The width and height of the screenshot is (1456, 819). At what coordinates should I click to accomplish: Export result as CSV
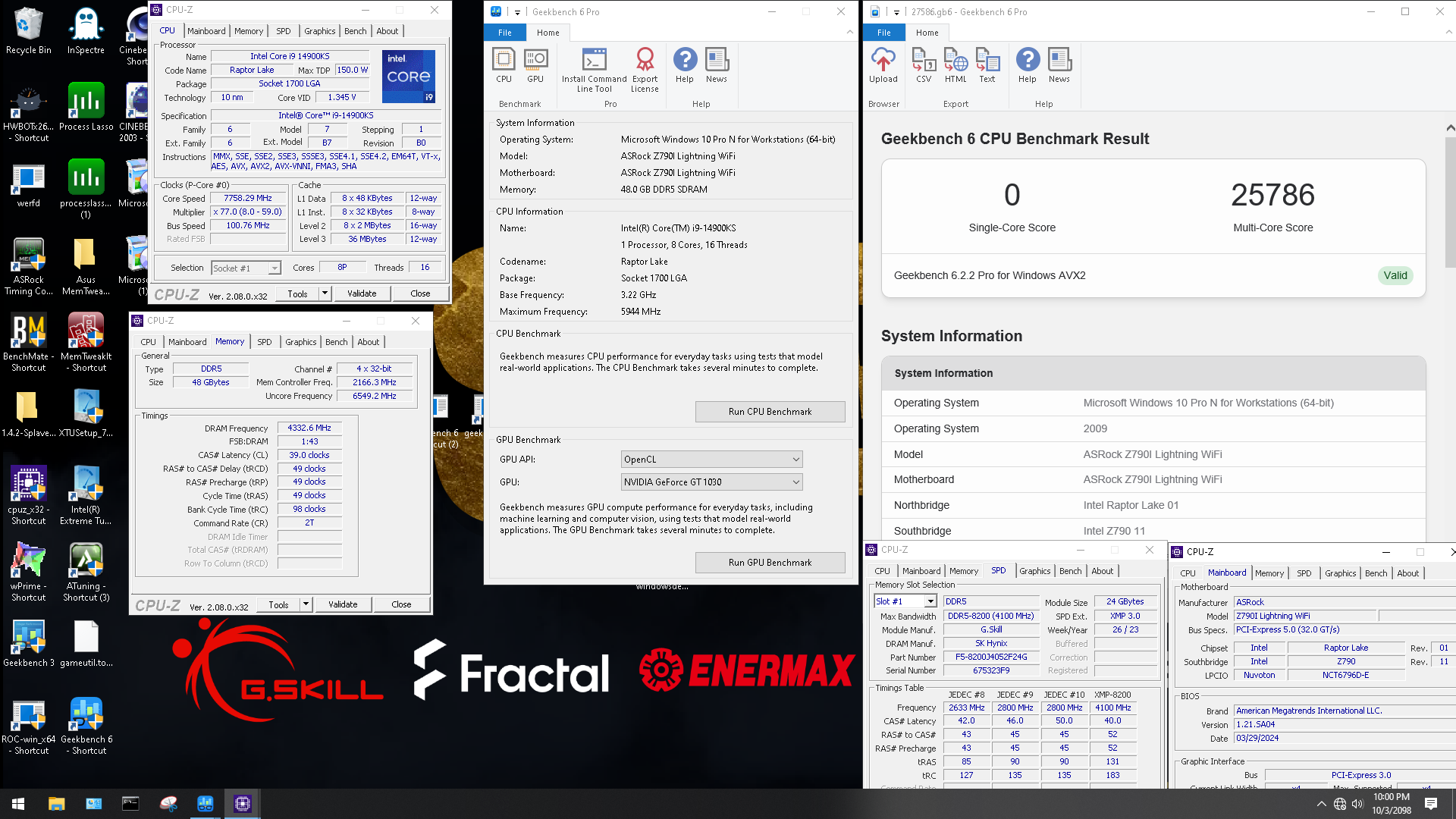(924, 65)
